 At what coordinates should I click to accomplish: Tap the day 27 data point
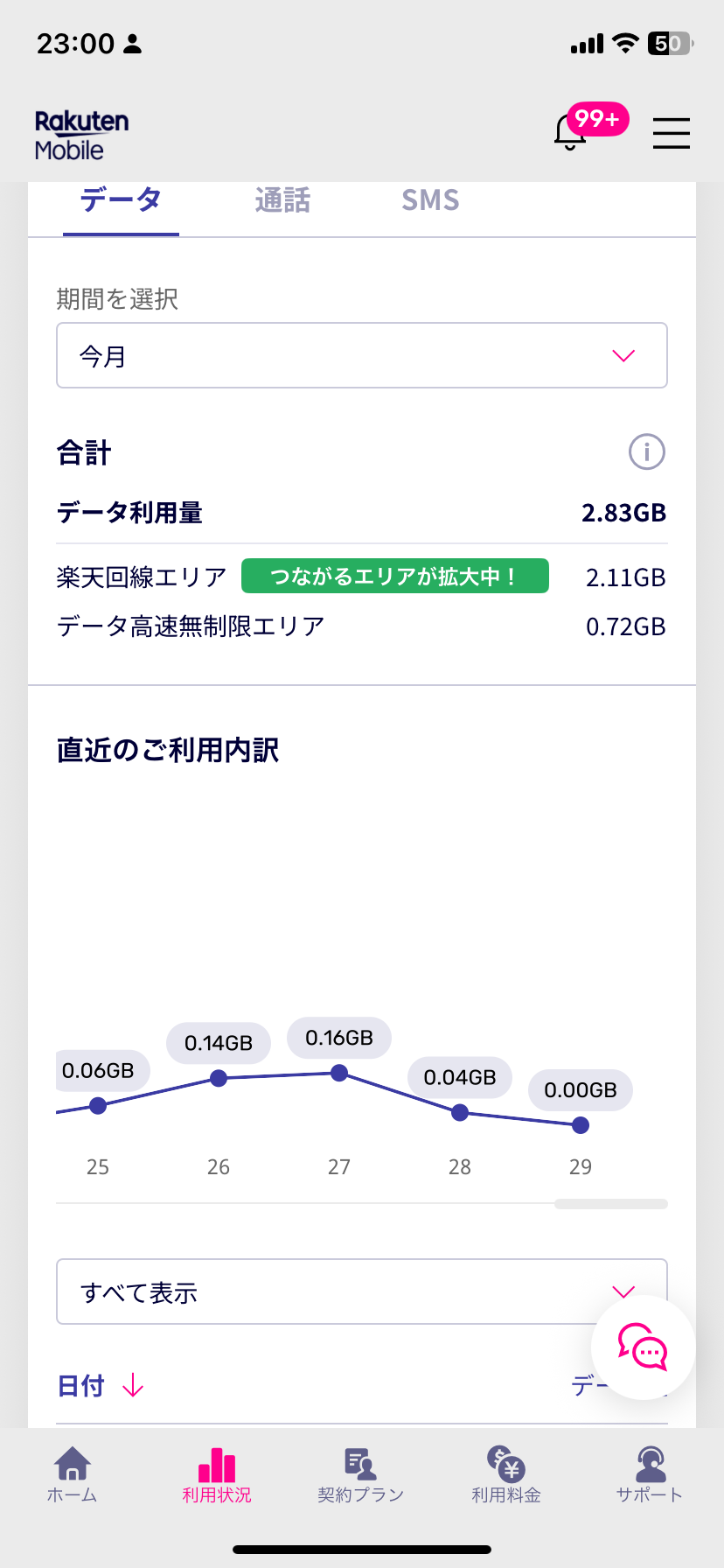click(339, 1073)
